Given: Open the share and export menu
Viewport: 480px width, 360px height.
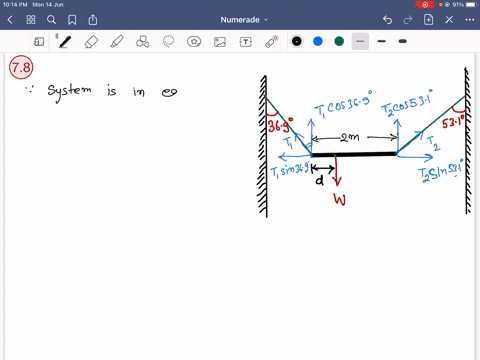Looking at the screenshot, I should click(x=93, y=20).
